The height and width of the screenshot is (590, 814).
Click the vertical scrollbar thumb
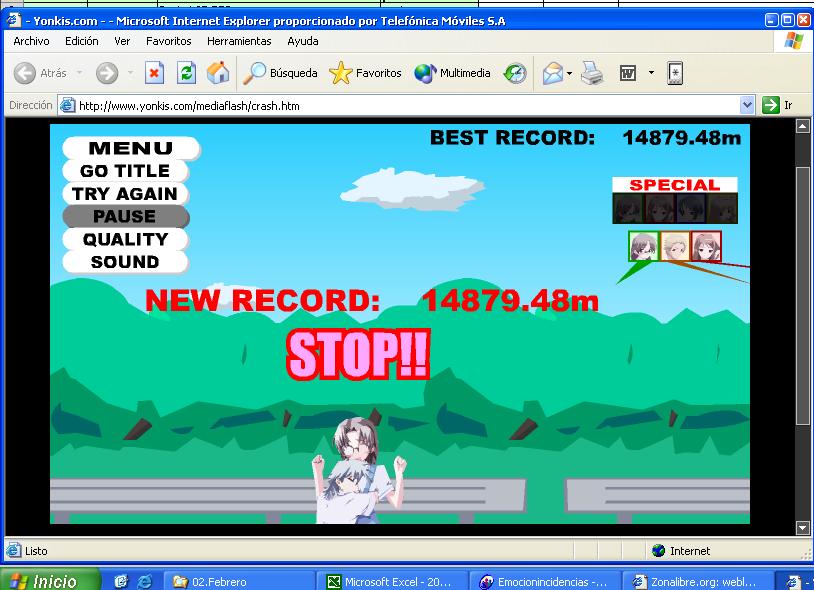tap(803, 297)
